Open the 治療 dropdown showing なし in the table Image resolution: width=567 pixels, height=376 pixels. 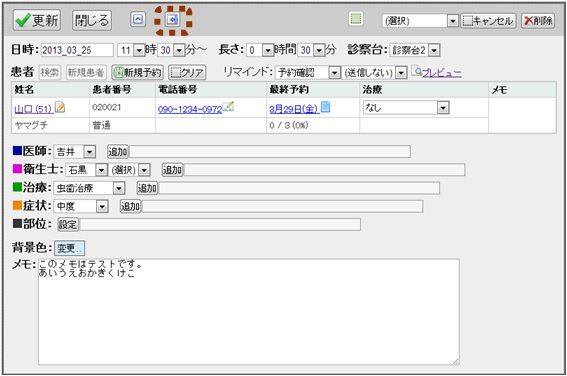point(406,107)
